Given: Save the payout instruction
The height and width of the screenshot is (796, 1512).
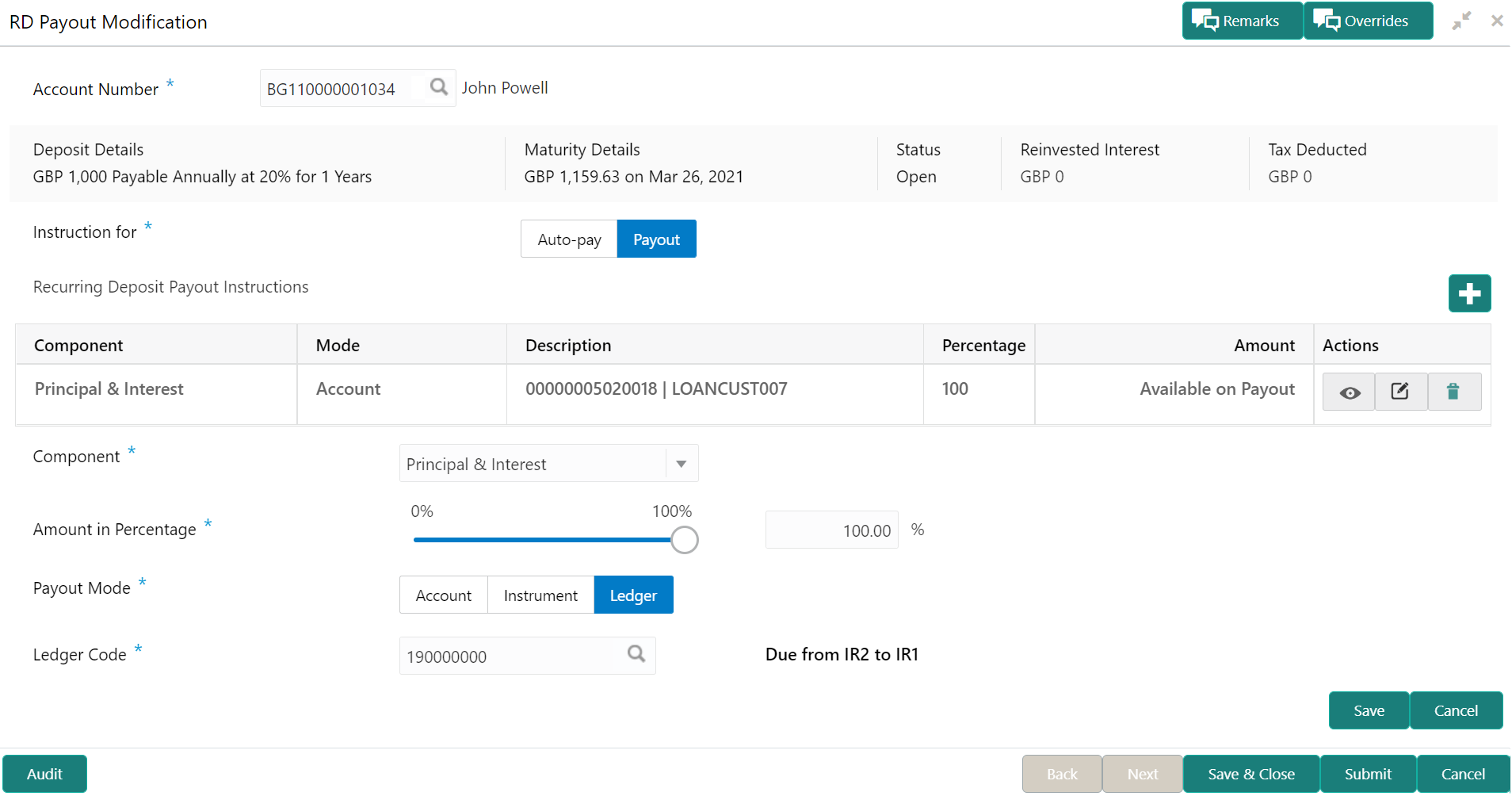Looking at the screenshot, I should 1369,710.
